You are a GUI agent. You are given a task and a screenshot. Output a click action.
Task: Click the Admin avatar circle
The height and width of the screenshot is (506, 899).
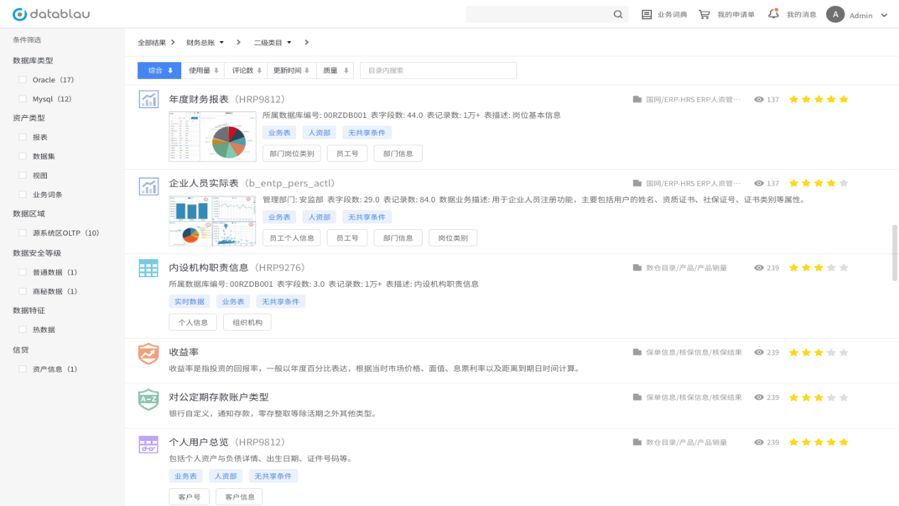click(x=835, y=14)
